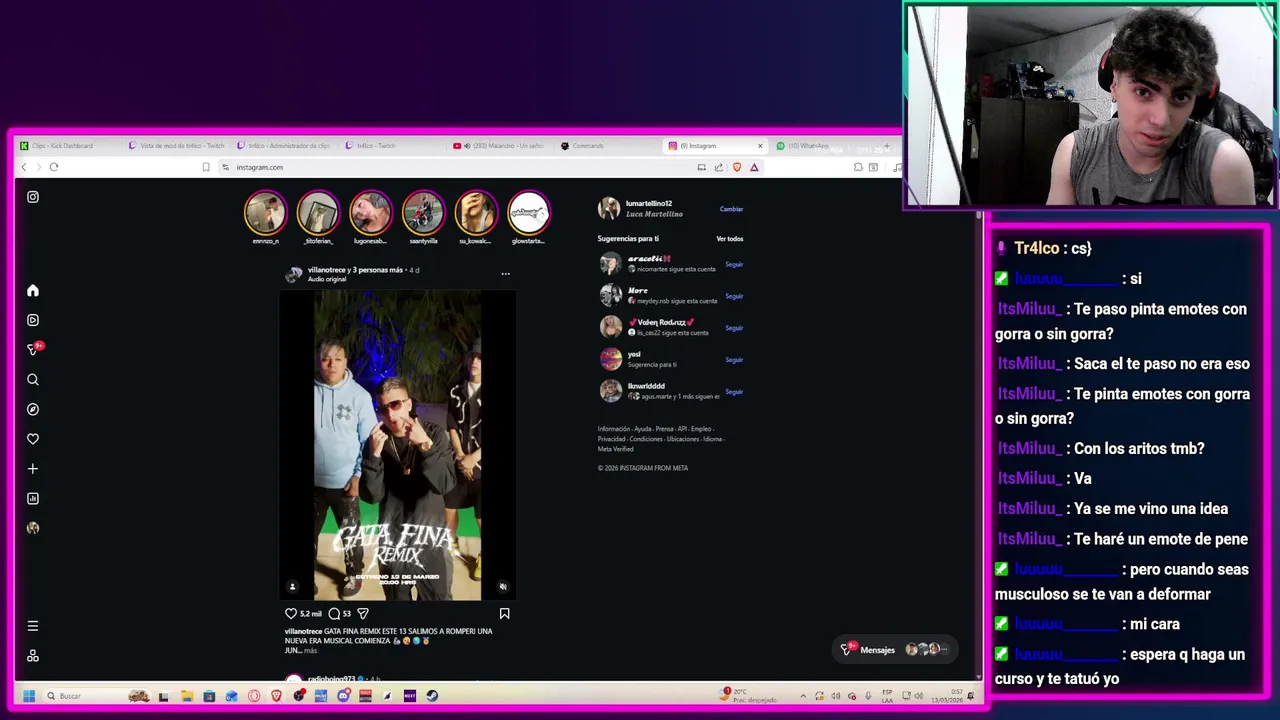Open Reels icon in Instagram sidebar
The height and width of the screenshot is (720, 1280).
click(33, 320)
